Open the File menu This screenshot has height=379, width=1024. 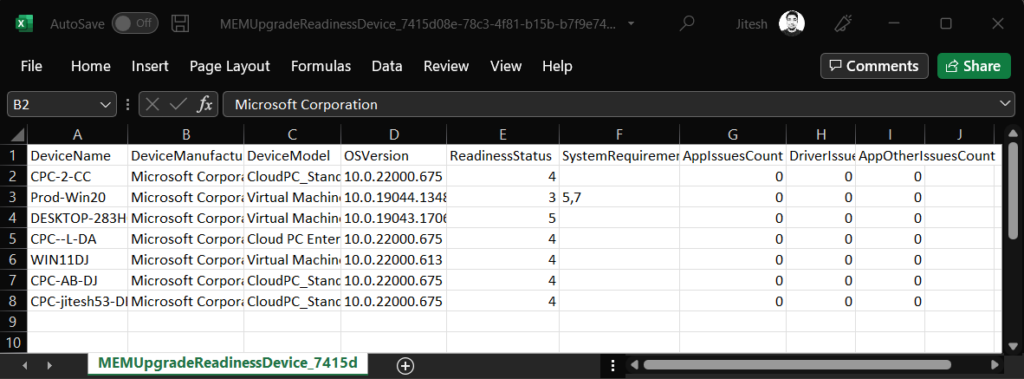coord(31,66)
